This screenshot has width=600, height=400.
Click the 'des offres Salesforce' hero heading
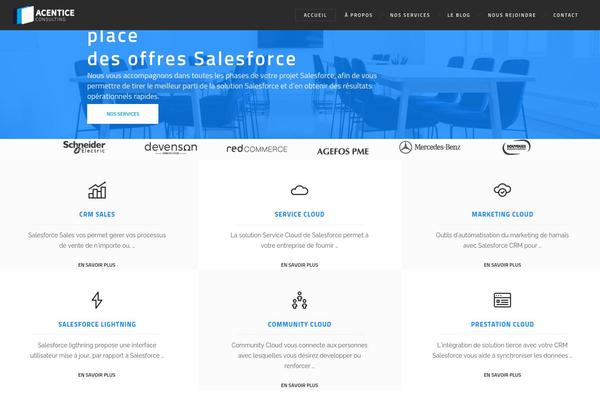tap(192, 59)
